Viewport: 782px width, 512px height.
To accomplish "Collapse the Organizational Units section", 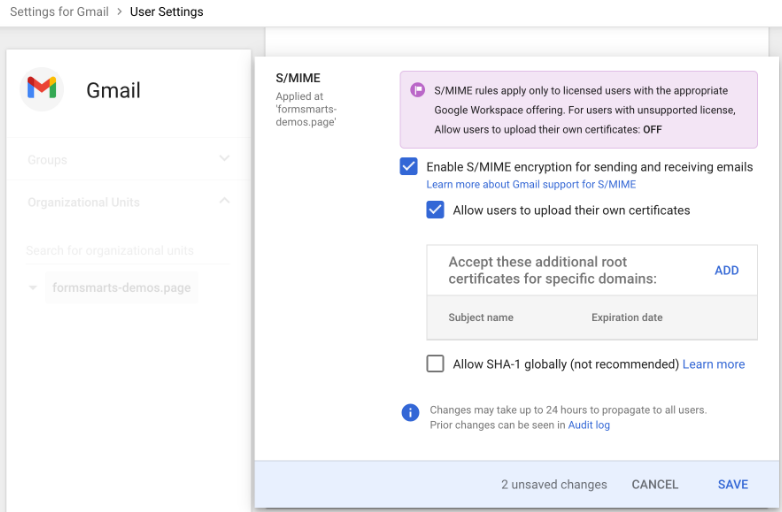I will (x=128, y=202).
